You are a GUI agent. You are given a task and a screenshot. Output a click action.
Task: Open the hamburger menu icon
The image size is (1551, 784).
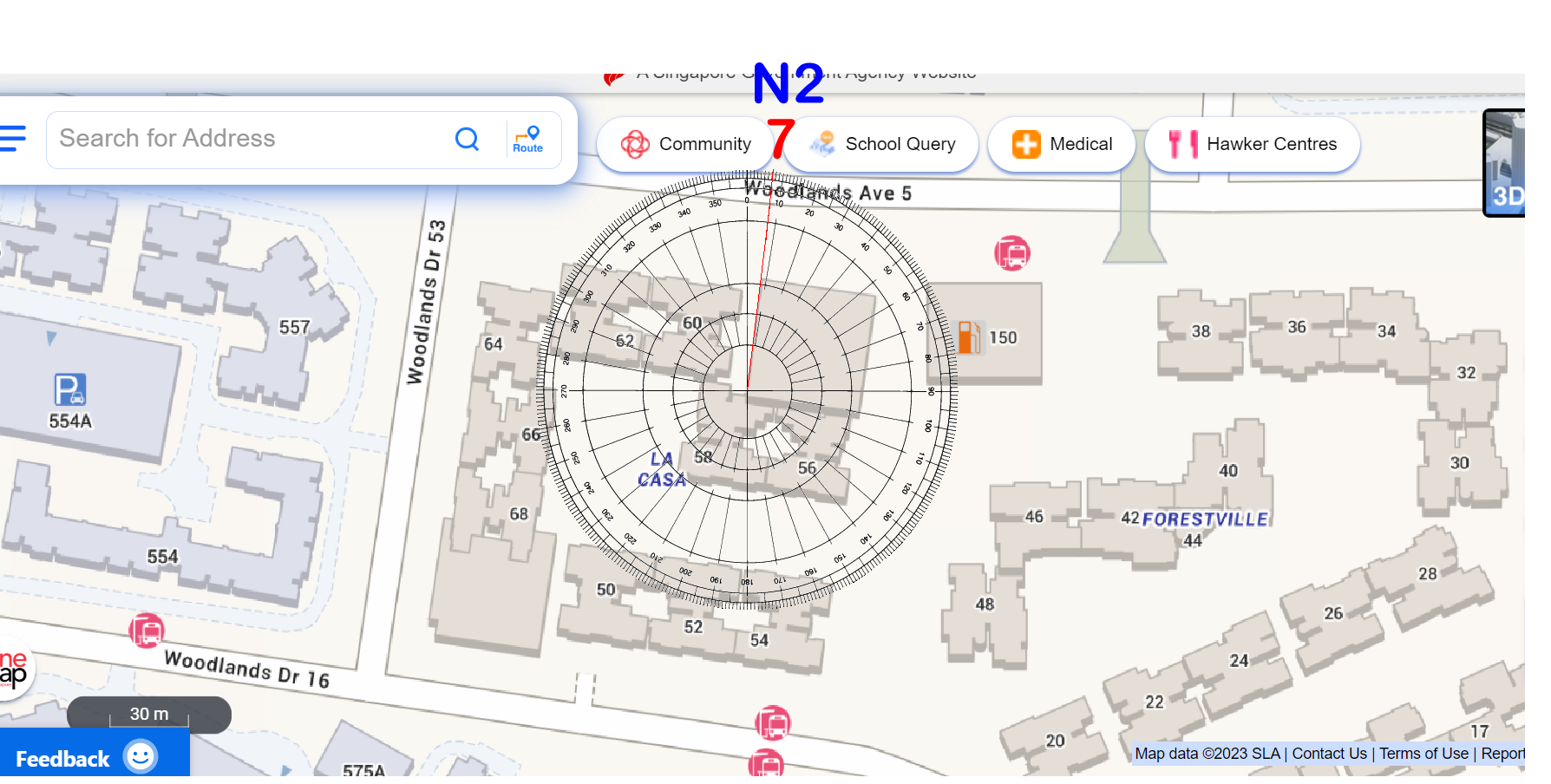click(x=12, y=139)
